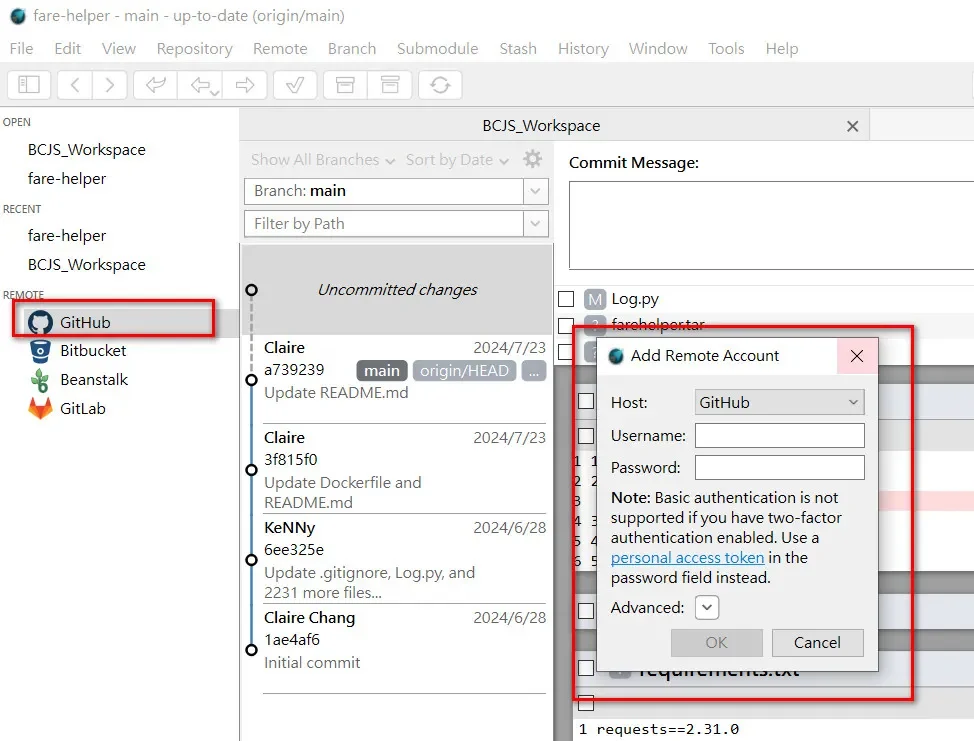Open Sort by Date dropdown
The width and height of the screenshot is (974, 741).
457,160
